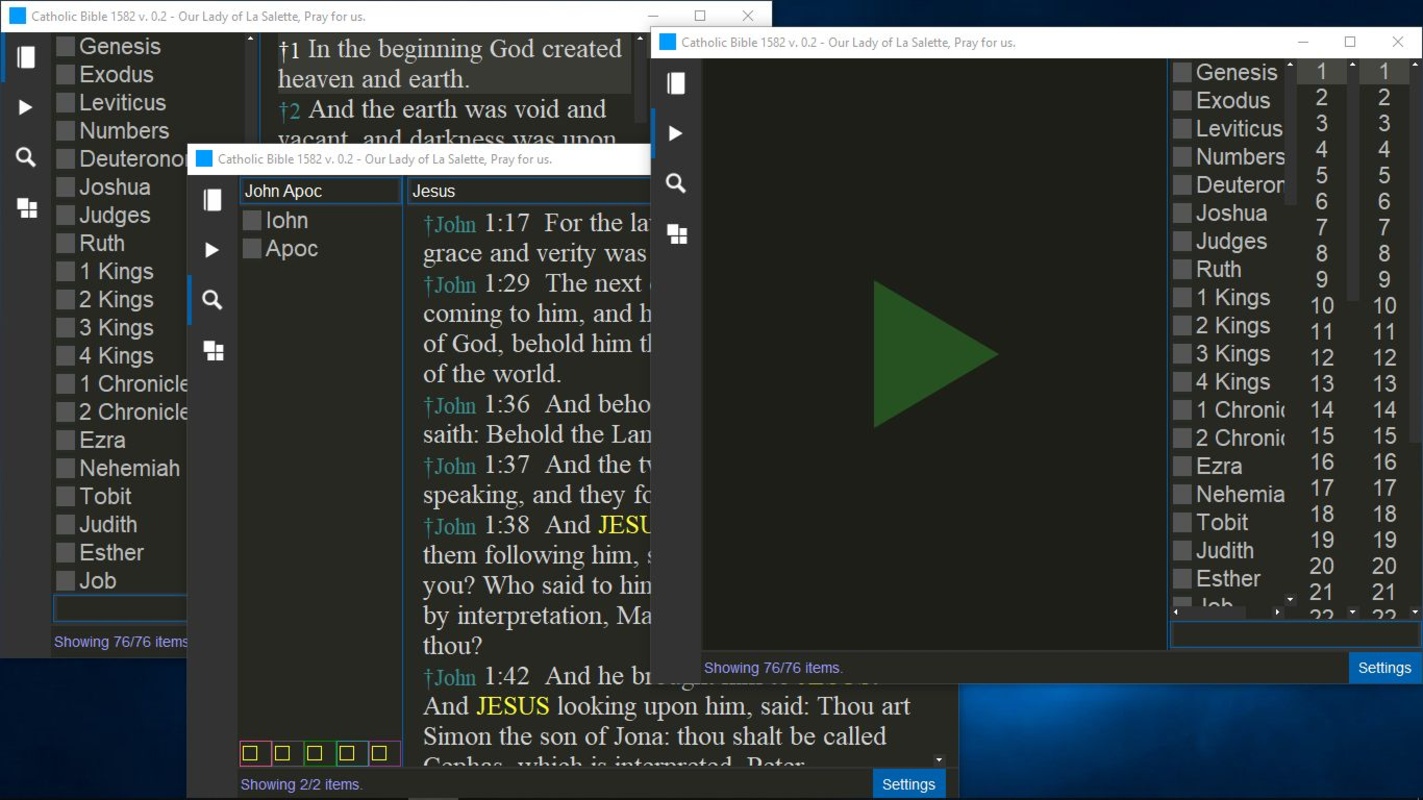This screenshot has width=1423, height=800.
Task: Open the book icon in the playback window sidebar
Action: (676, 84)
